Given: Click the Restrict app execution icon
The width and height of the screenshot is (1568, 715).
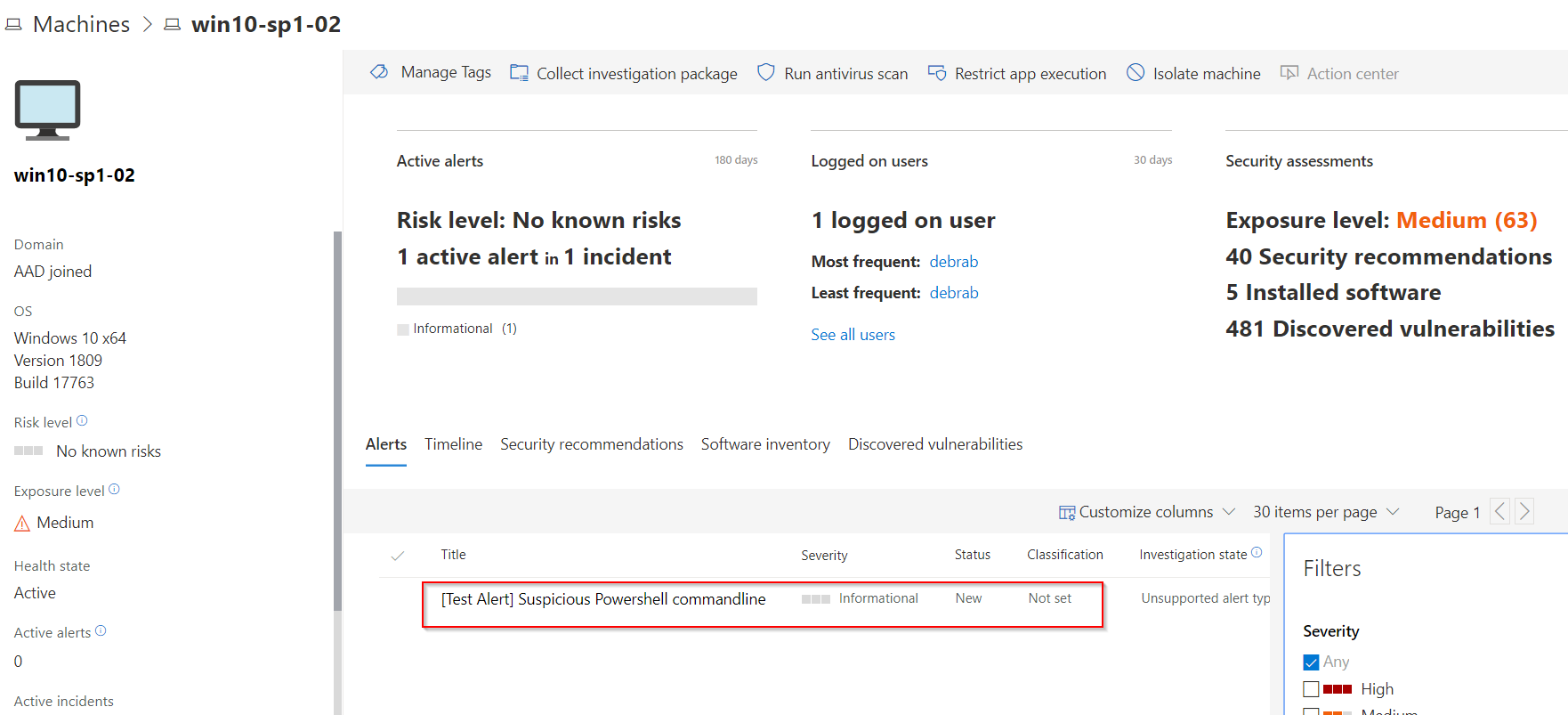Looking at the screenshot, I should (937, 73).
